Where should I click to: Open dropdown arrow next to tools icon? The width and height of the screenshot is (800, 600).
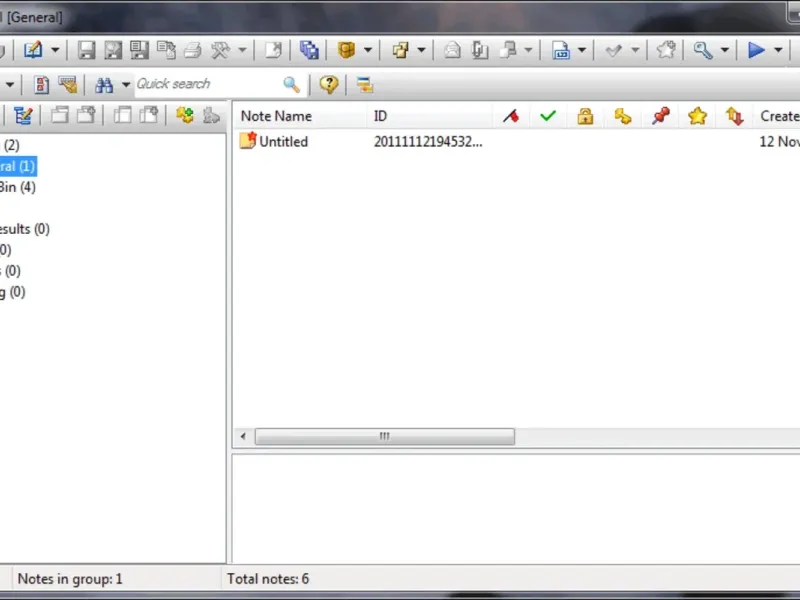coord(242,50)
